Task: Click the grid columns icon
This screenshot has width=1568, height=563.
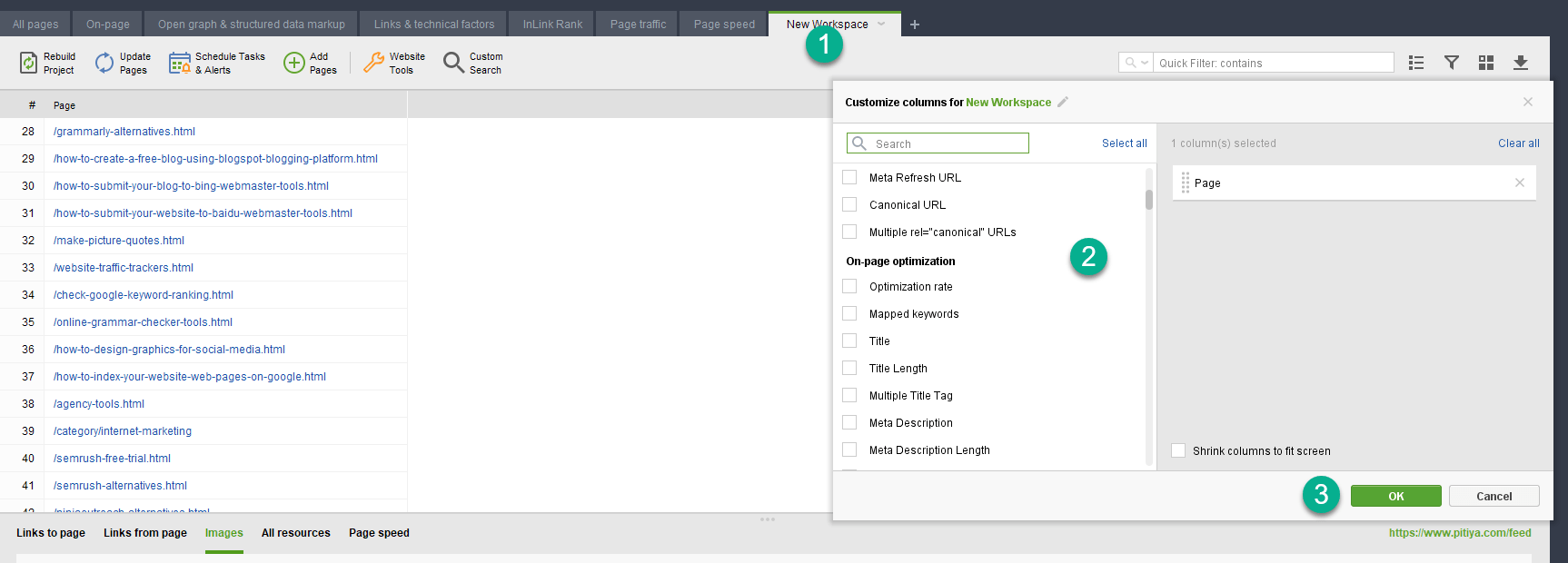Action: pos(1486,63)
